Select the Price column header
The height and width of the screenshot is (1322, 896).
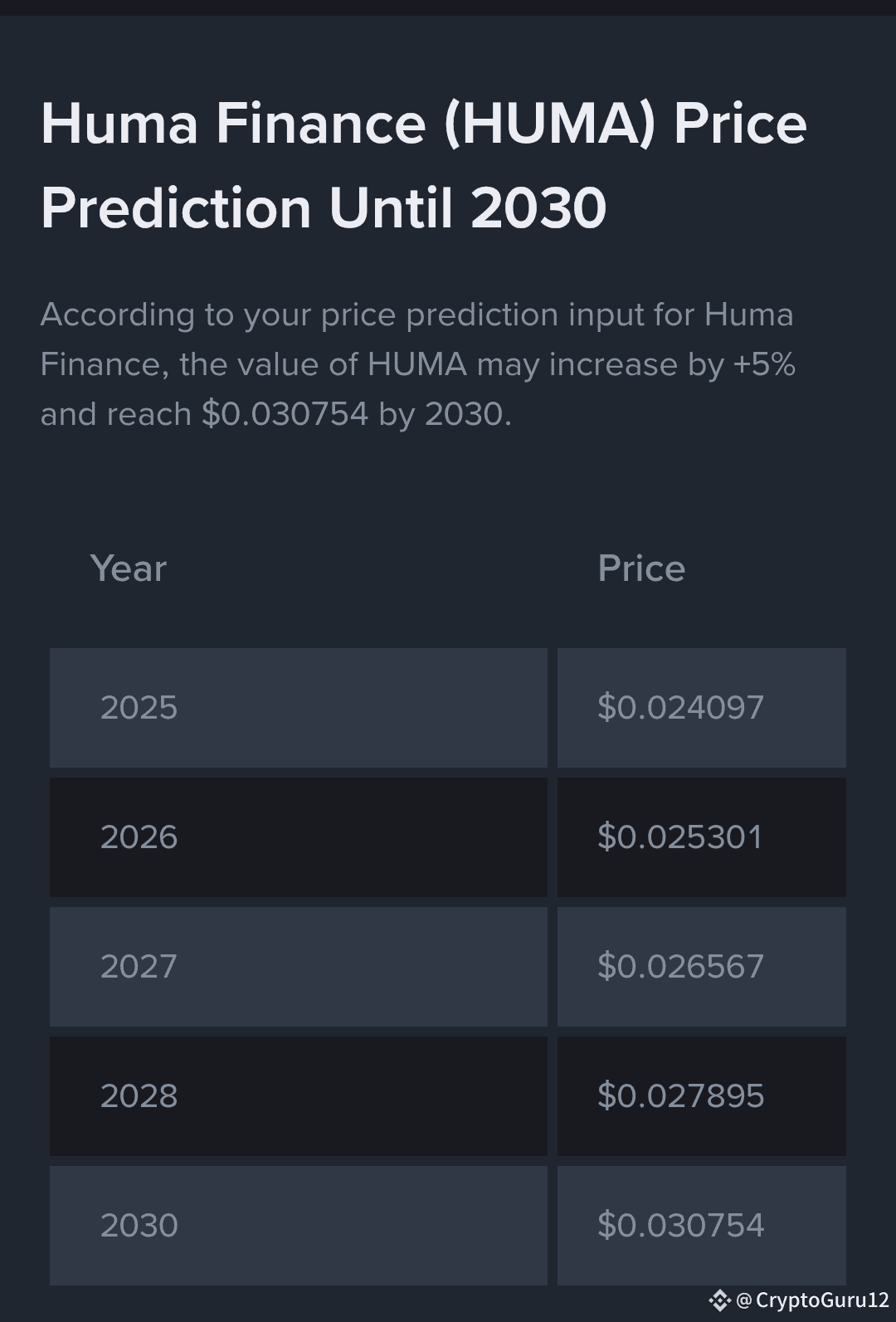pos(641,568)
